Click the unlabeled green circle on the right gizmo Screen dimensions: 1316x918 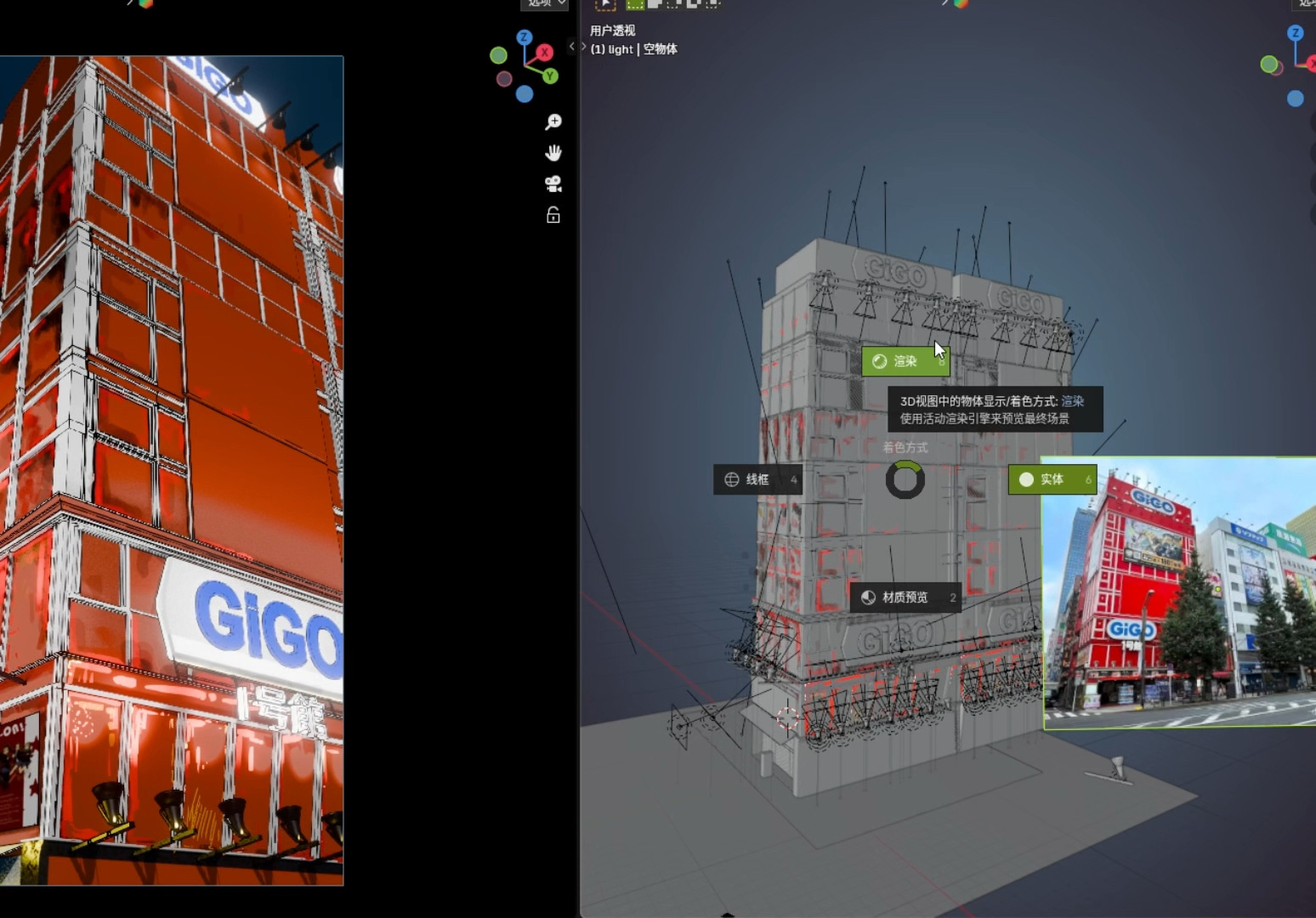[x=1269, y=64]
